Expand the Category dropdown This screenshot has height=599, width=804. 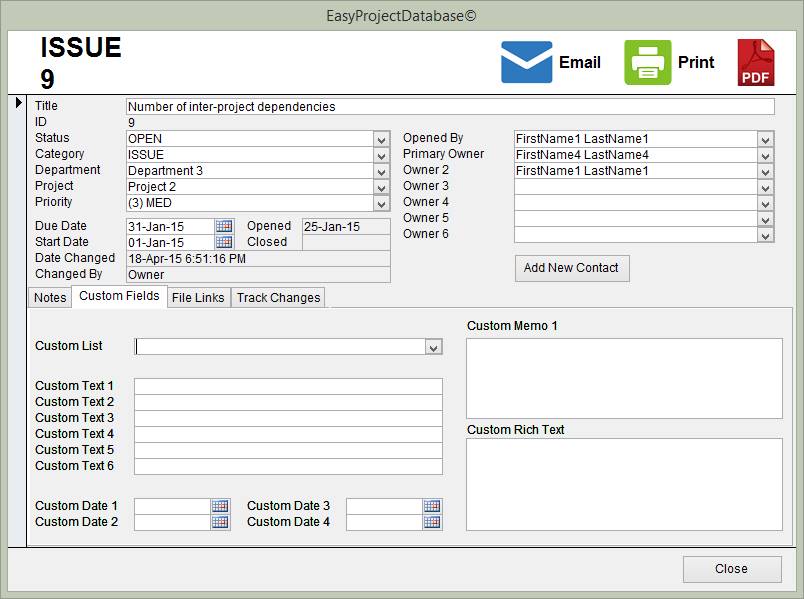point(381,155)
